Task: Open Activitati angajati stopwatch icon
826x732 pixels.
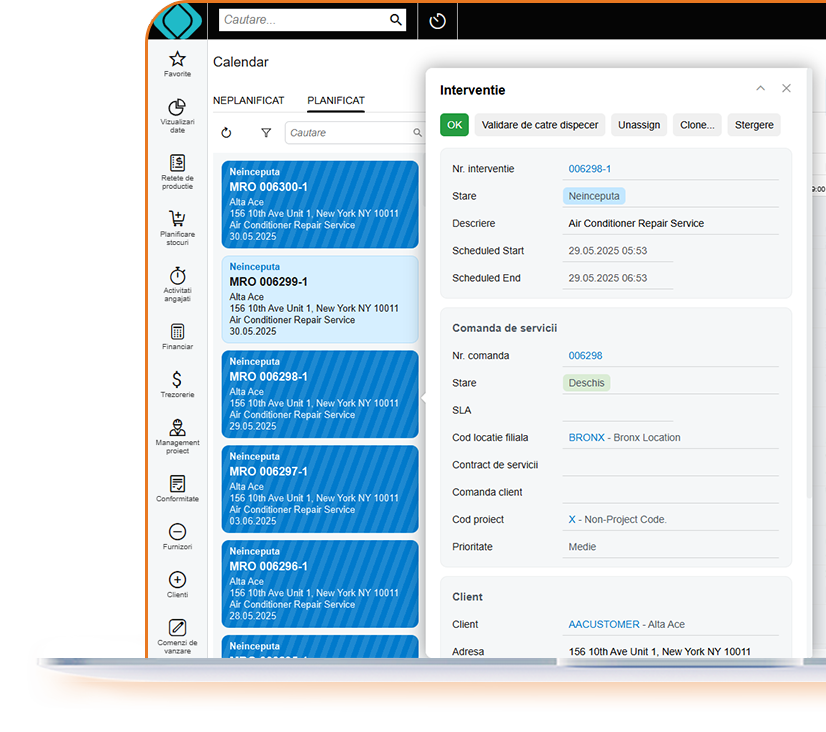Action: [x=177, y=275]
